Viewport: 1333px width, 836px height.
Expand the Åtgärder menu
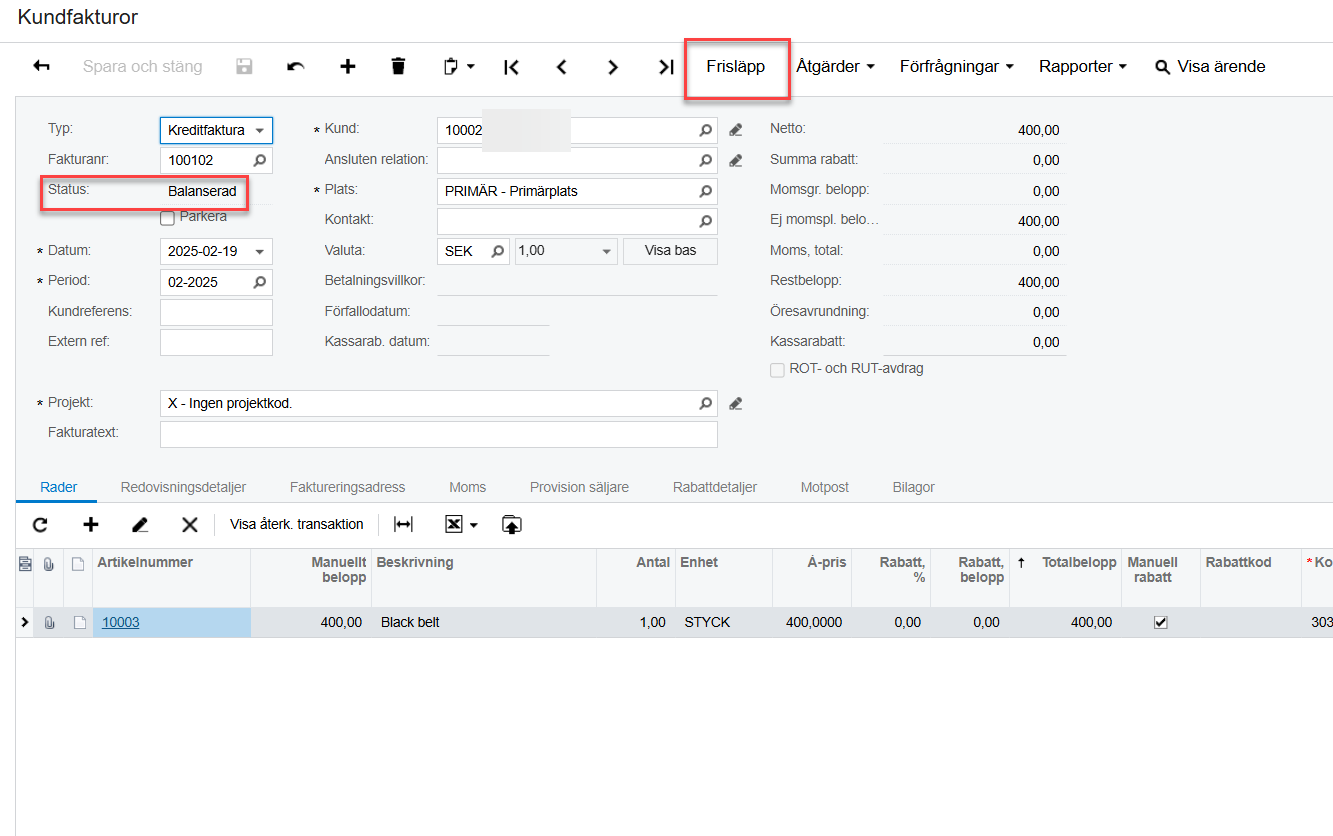[835, 66]
